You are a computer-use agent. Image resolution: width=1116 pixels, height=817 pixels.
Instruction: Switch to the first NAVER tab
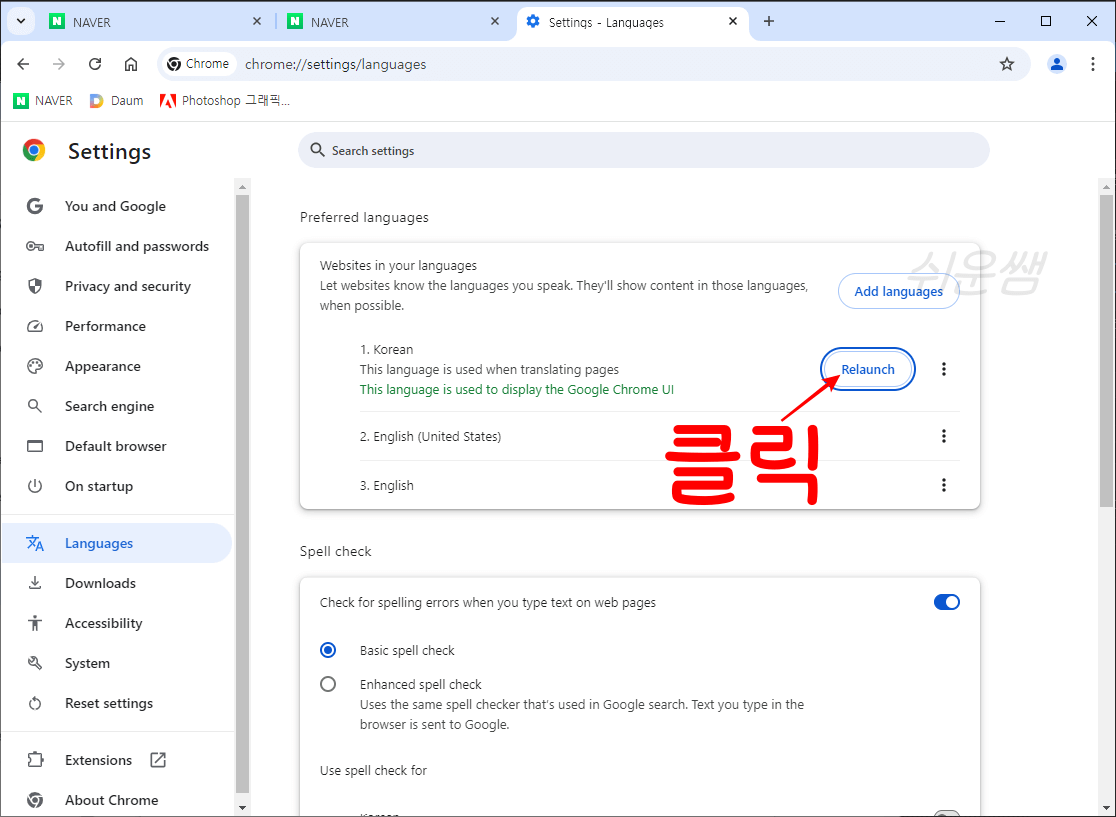point(150,20)
